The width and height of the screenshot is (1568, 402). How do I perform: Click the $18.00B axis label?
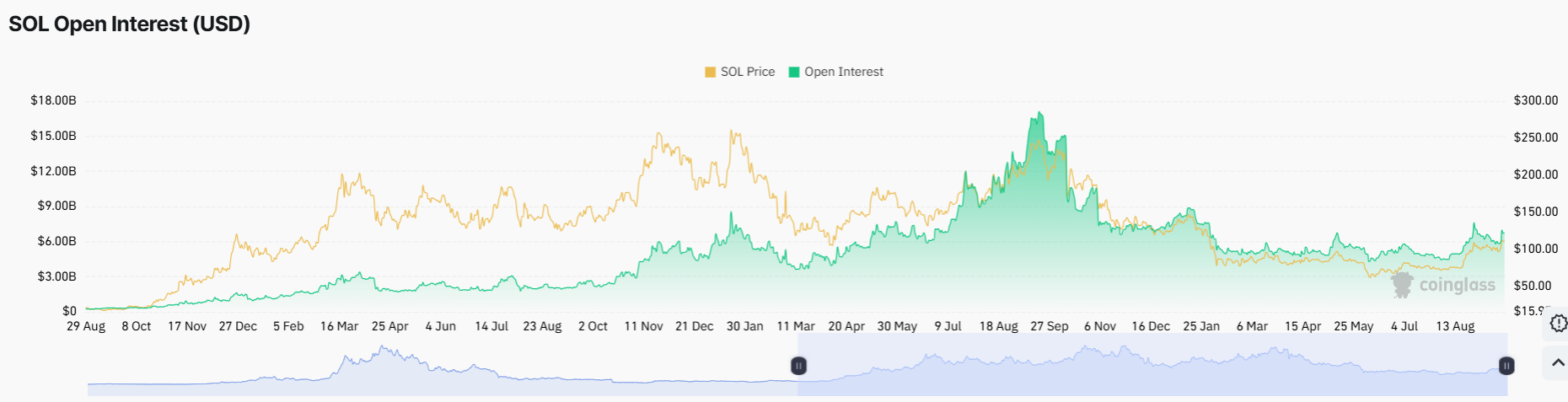pyautogui.click(x=54, y=100)
